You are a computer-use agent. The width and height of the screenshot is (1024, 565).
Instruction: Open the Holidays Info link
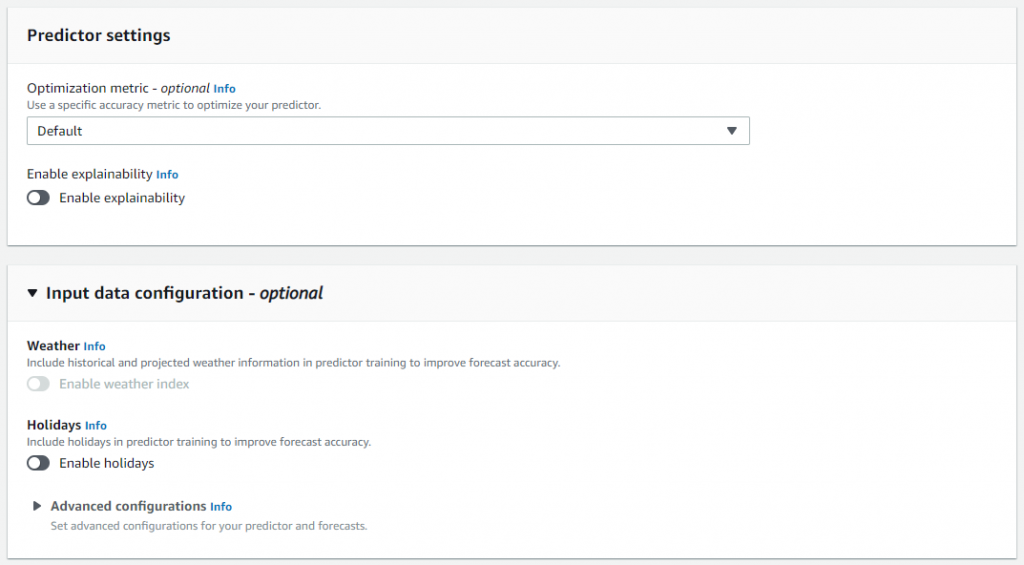tap(95, 425)
